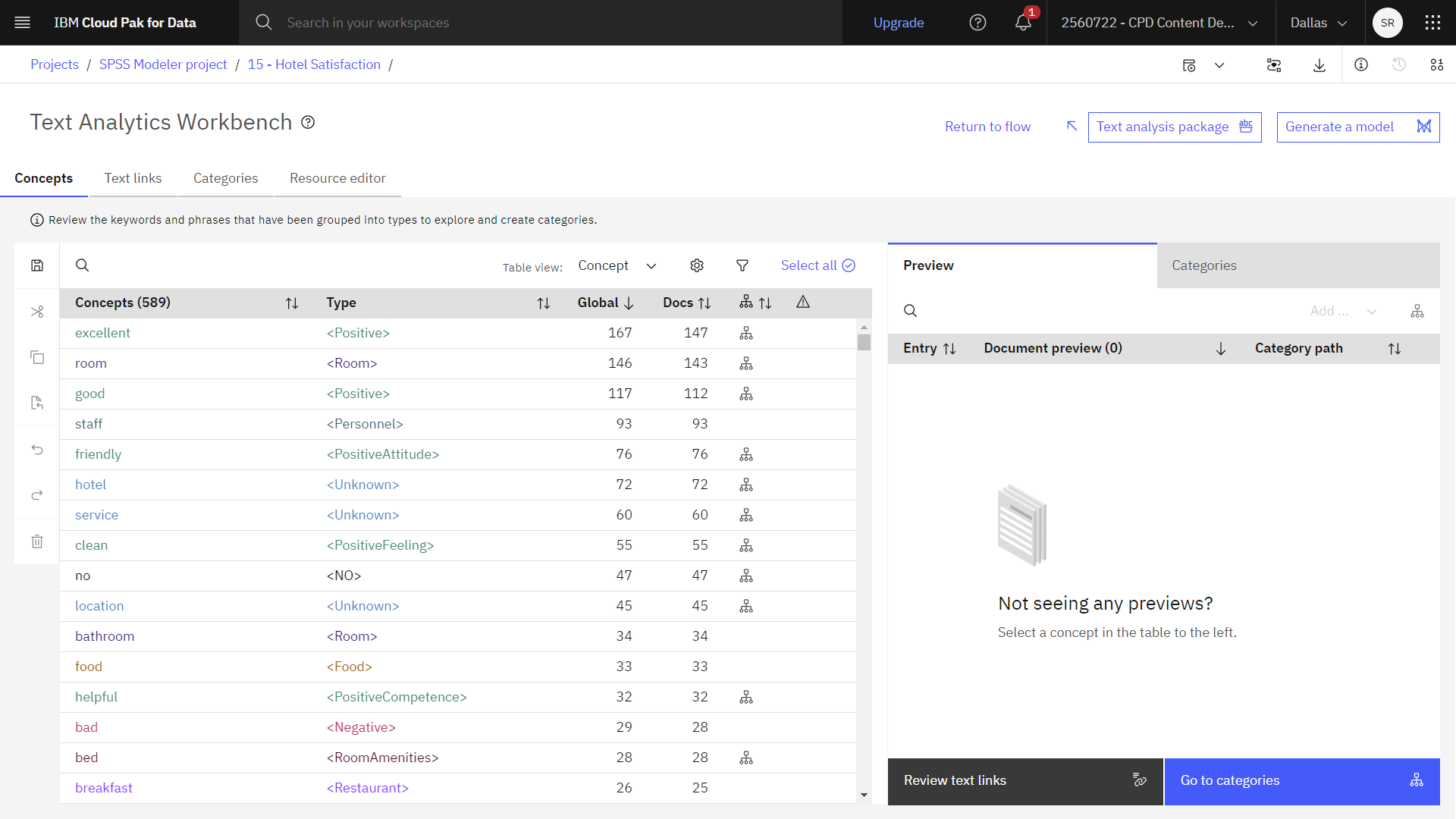
Task: Switch to the Resource editor tab
Action: 337,178
